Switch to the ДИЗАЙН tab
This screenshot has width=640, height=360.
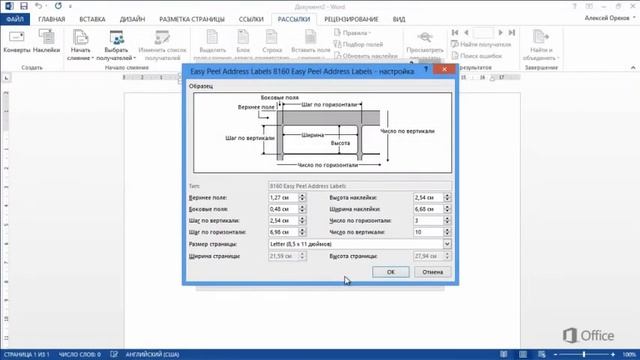[132, 19]
